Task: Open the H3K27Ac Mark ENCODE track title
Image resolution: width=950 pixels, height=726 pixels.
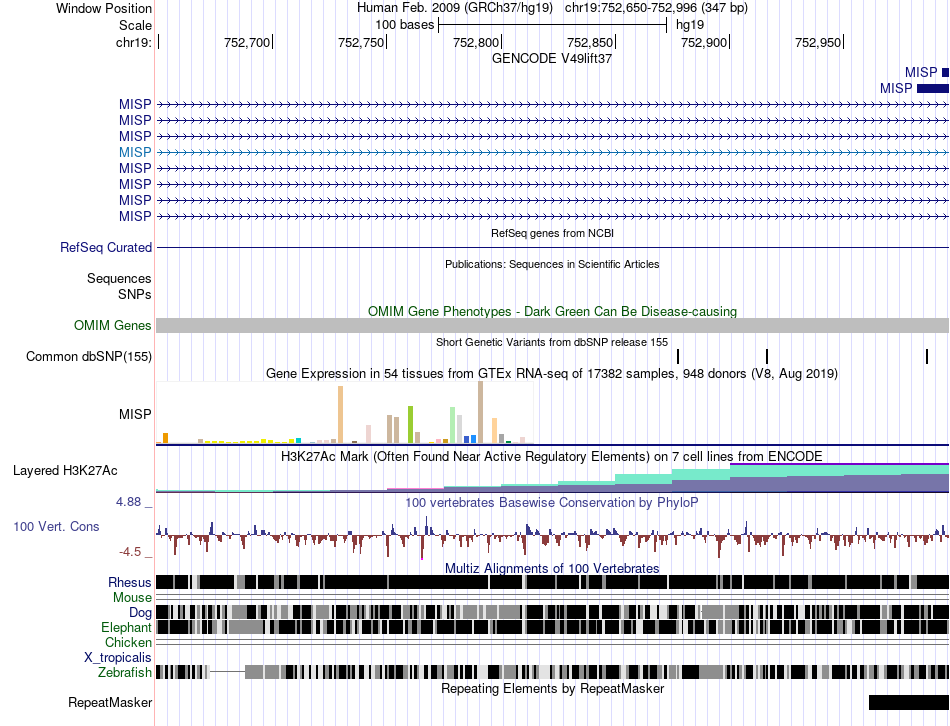Action: click(x=552, y=456)
